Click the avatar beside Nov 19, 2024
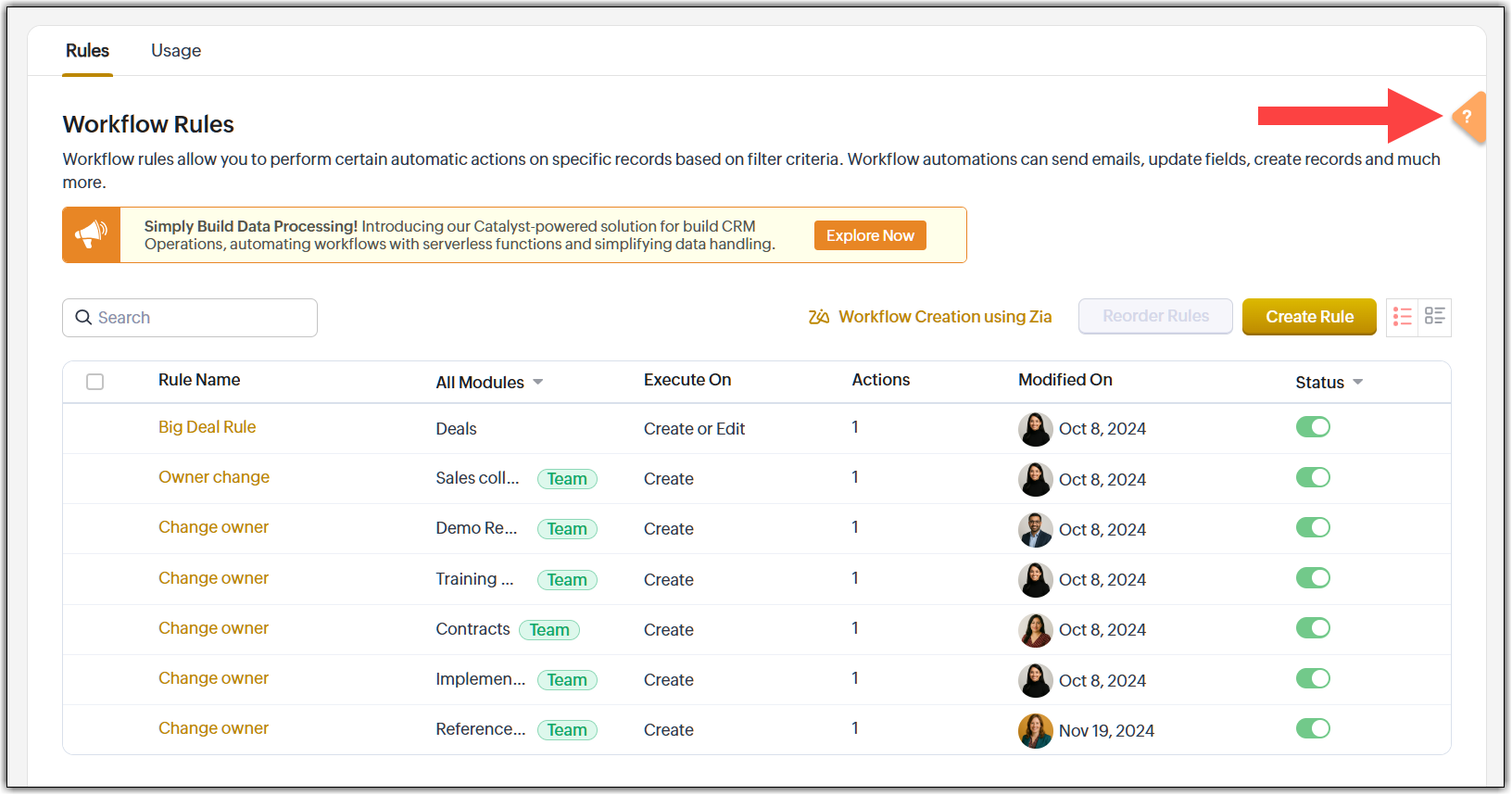Viewport: 1512px width, 795px height. pos(1035,730)
